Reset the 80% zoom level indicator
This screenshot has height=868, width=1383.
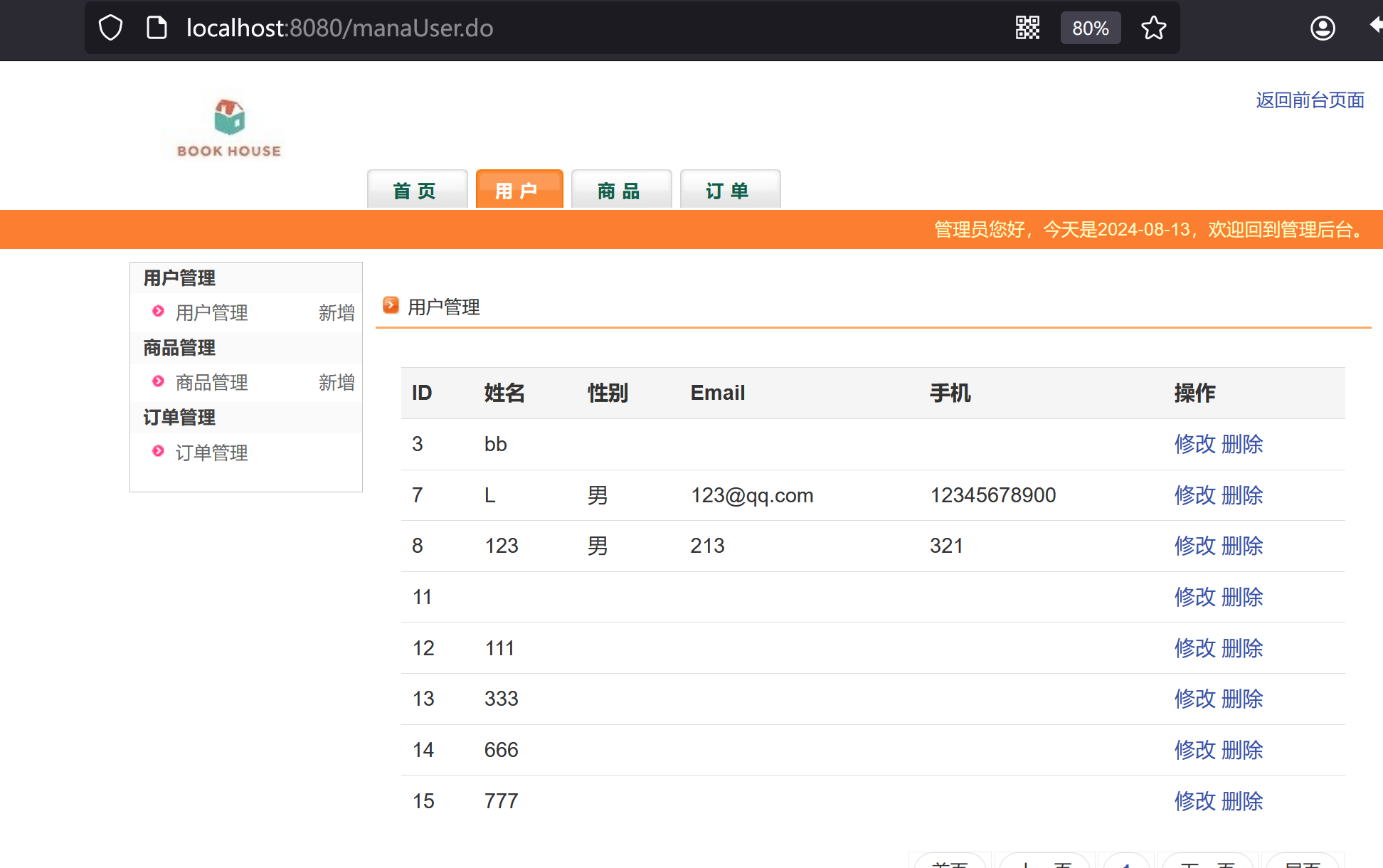[1090, 28]
